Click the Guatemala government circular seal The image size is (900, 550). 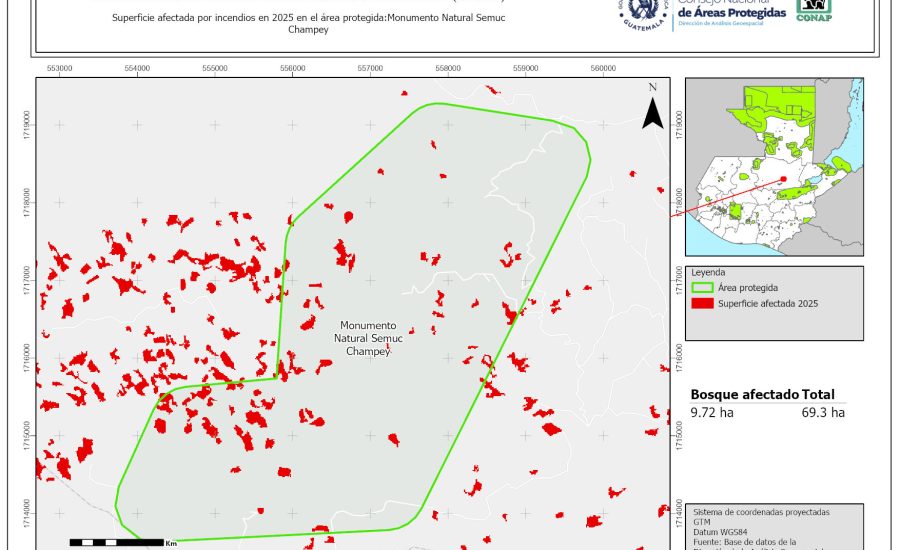(643, 12)
